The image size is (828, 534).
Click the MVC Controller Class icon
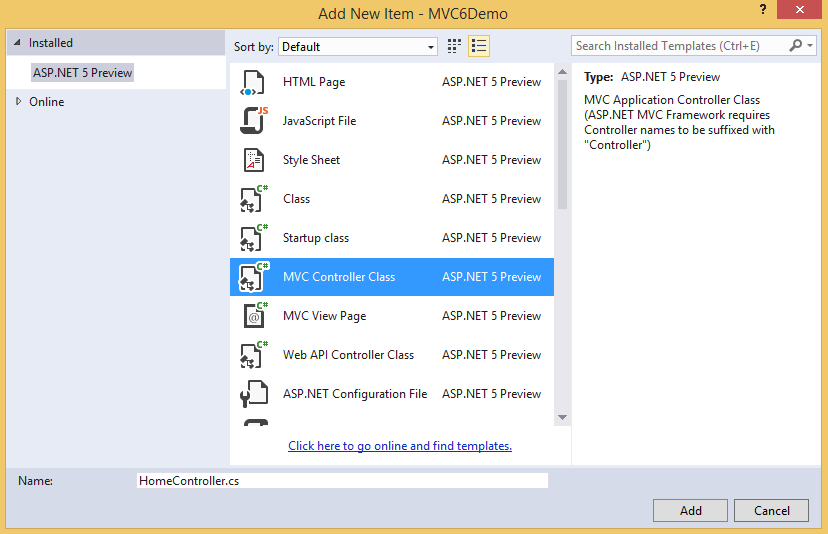253,277
